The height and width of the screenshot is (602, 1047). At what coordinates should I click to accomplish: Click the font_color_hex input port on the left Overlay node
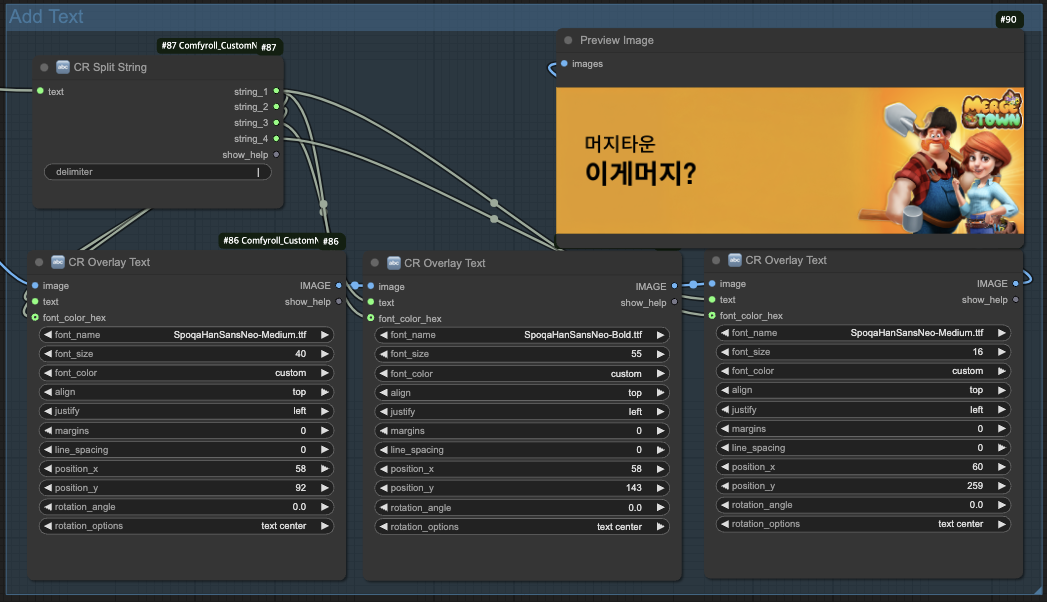35,318
